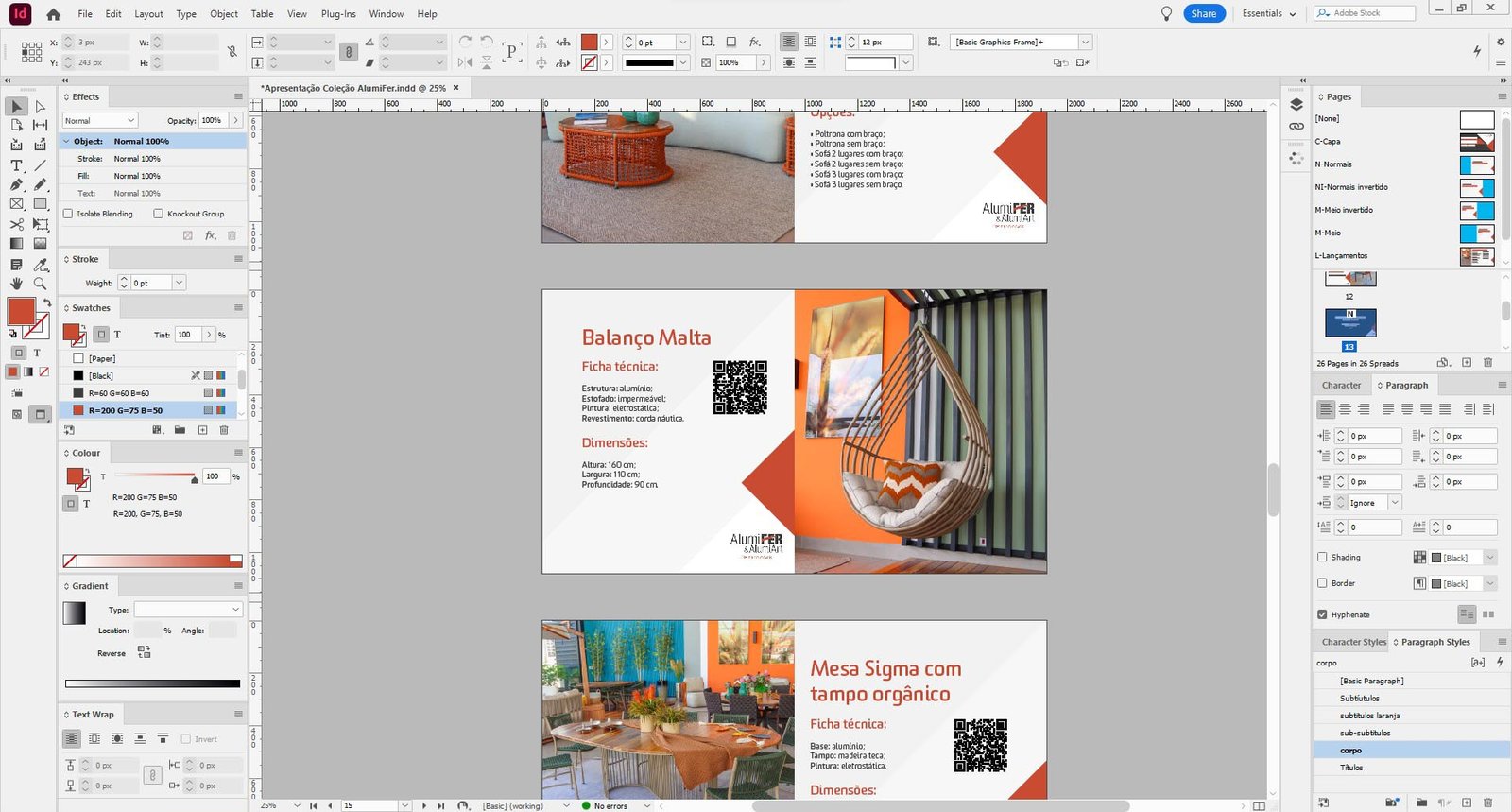Select the Pencil tool
Viewport: 1512px width, 812px height.
point(40,184)
